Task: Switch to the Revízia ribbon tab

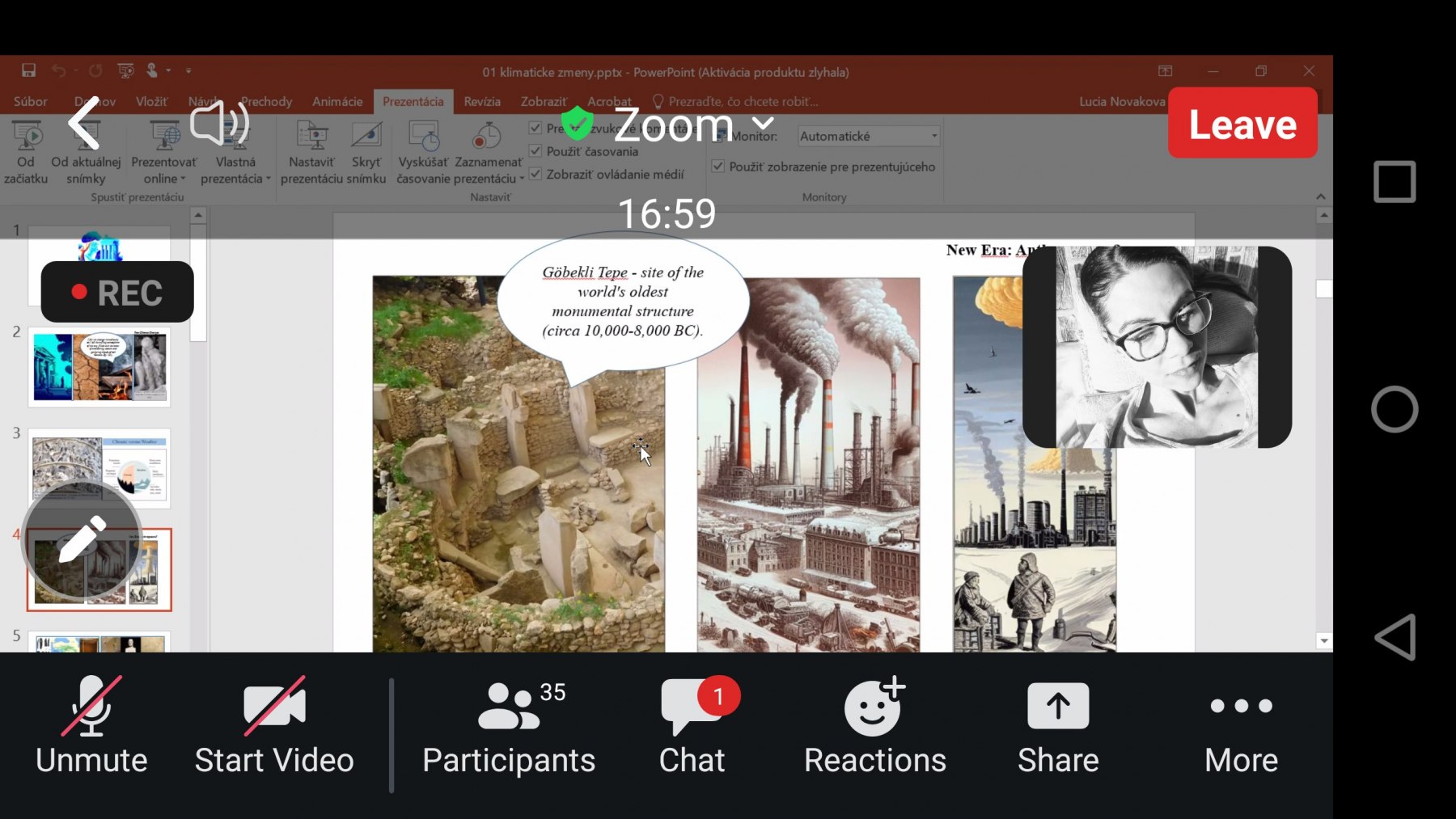Action: (x=482, y=102)
